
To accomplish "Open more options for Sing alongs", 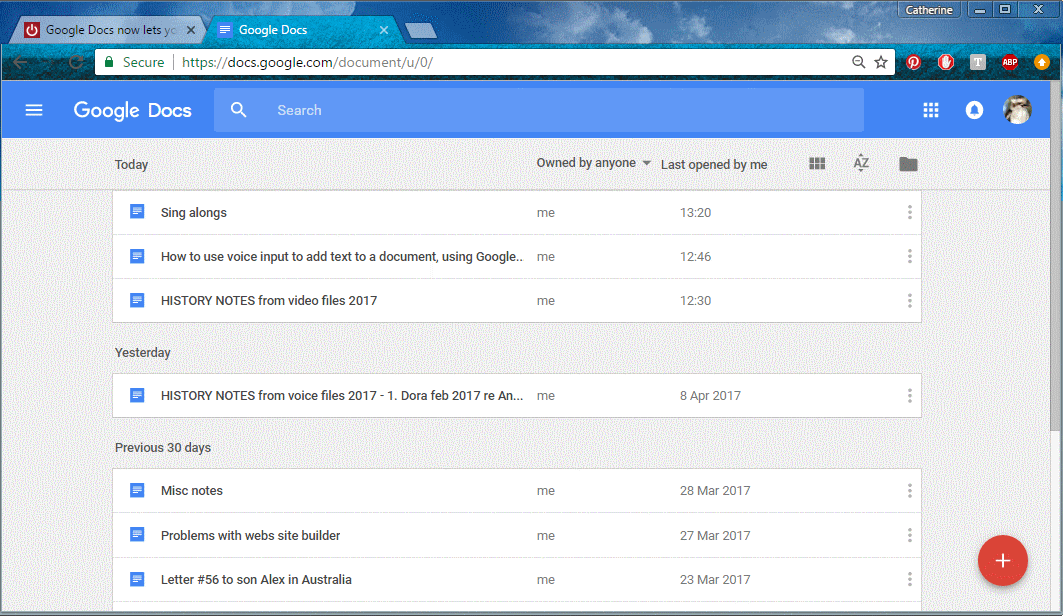I will tap(909, 212).
